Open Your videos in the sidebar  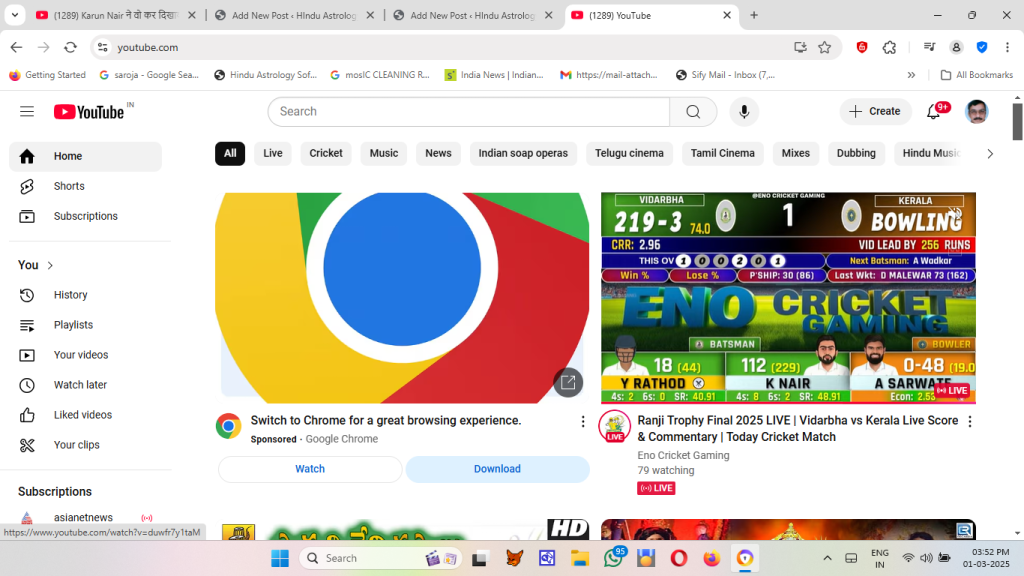click(86, 355)
